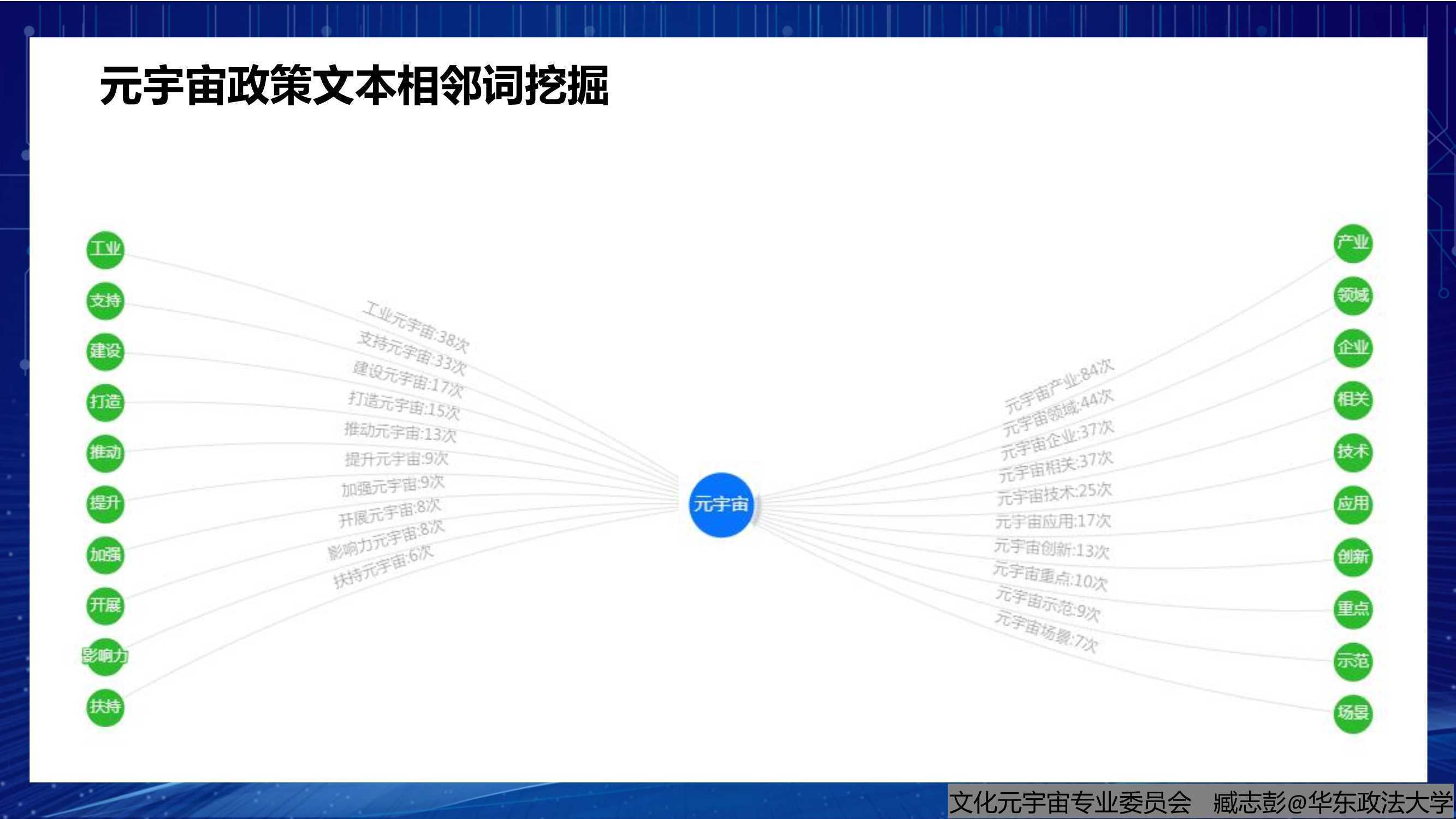The width and height of the screenshot is (1456, 819).
Task: Click the edge label 加强元宇宙:9次
Action: (x=393, y=485)
